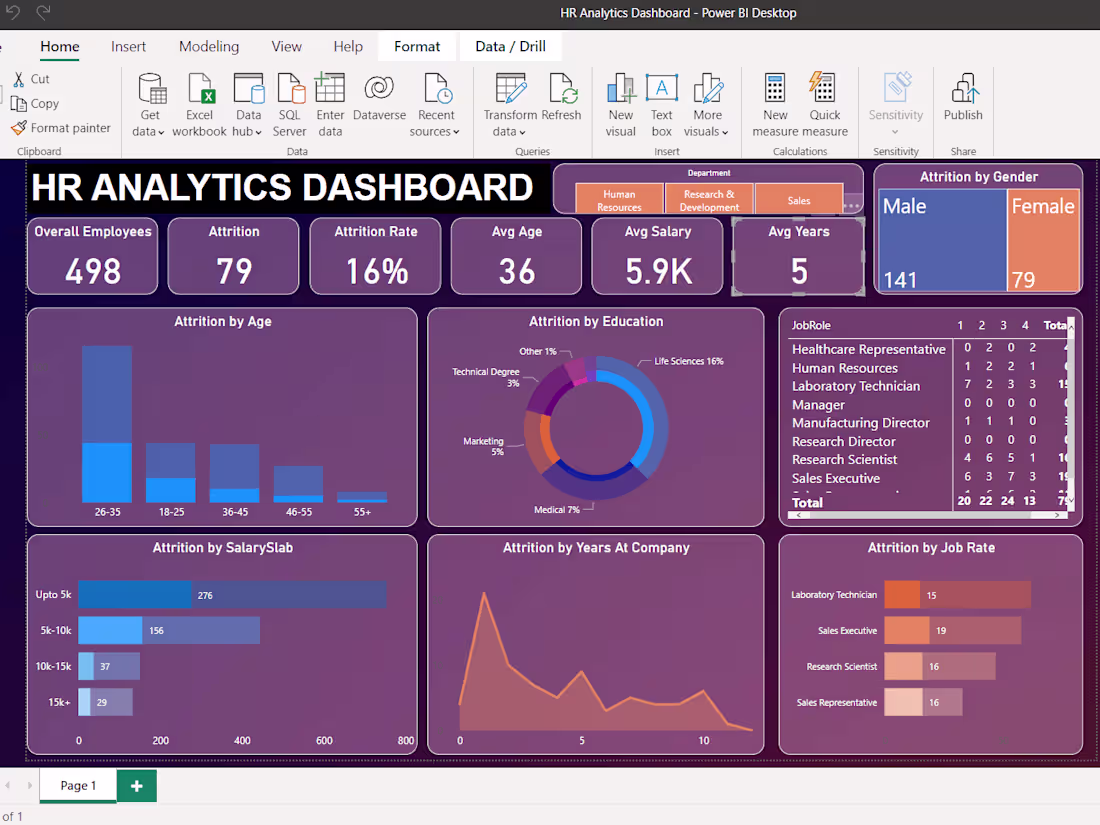Viewport: 1100px width, 825px height.
Task: Toggle the Human Resources department filter
Action: (618, 197)
